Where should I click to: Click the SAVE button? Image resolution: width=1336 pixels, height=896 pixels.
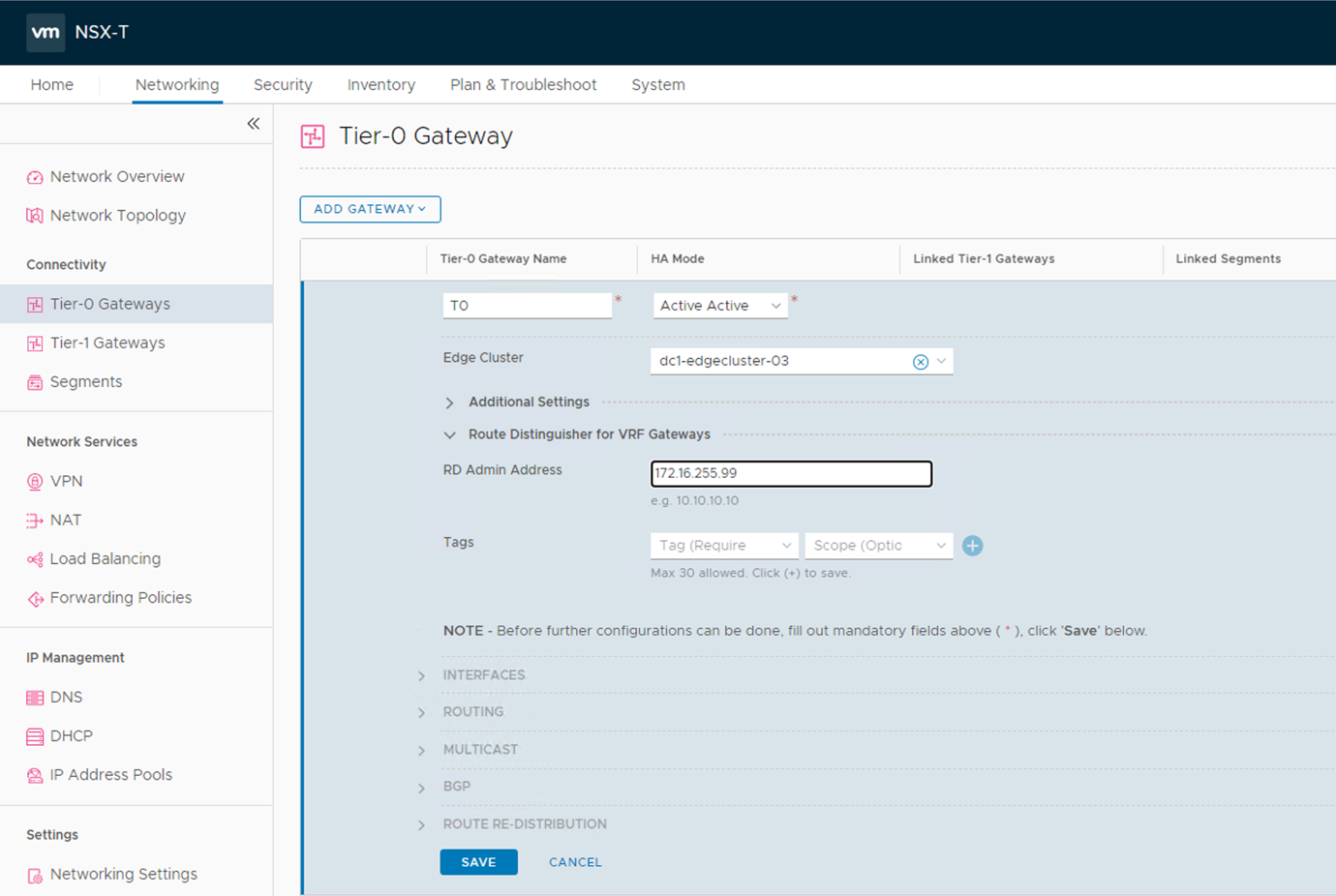tap(478, 862)
